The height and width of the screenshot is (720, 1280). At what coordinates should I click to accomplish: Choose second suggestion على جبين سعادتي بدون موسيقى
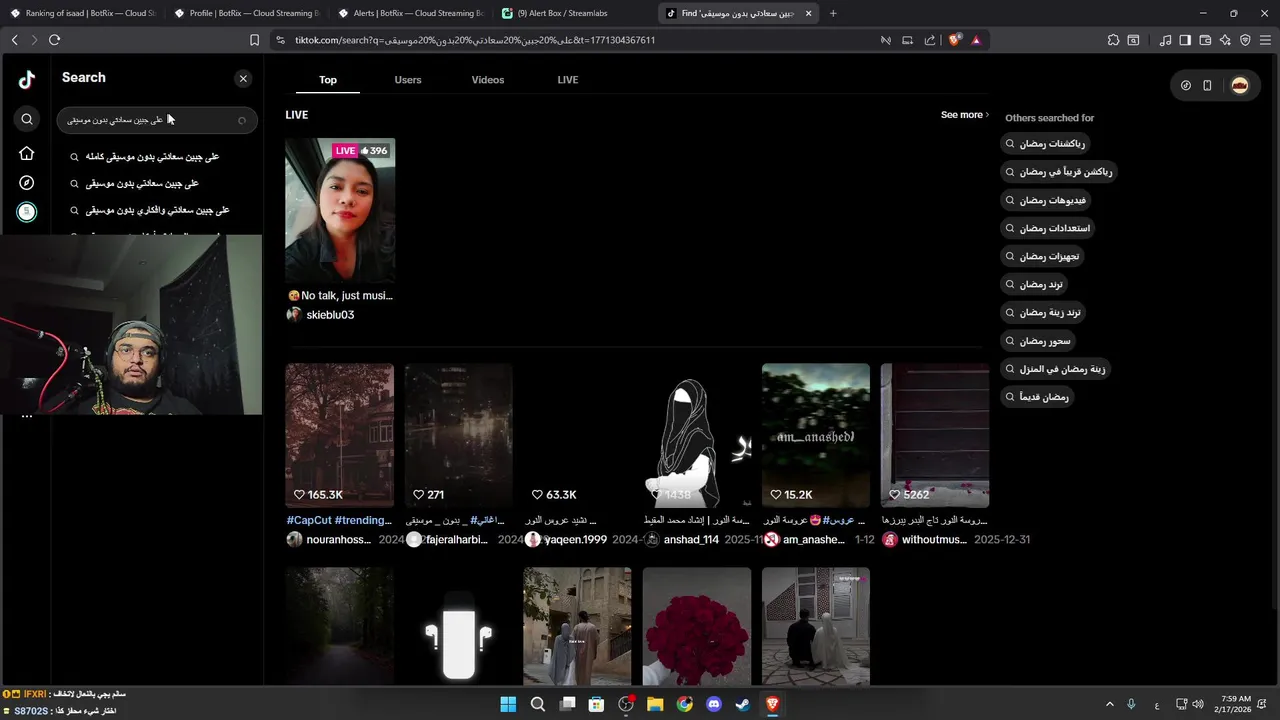pyautogui.click(x=142, y=184)
